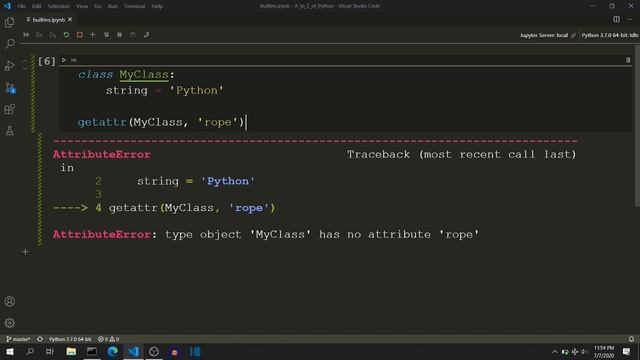The width and height of the screenshot is (640, 360).
Task: Move cell 6 up with arrow
Action: (x=24, y=60)
